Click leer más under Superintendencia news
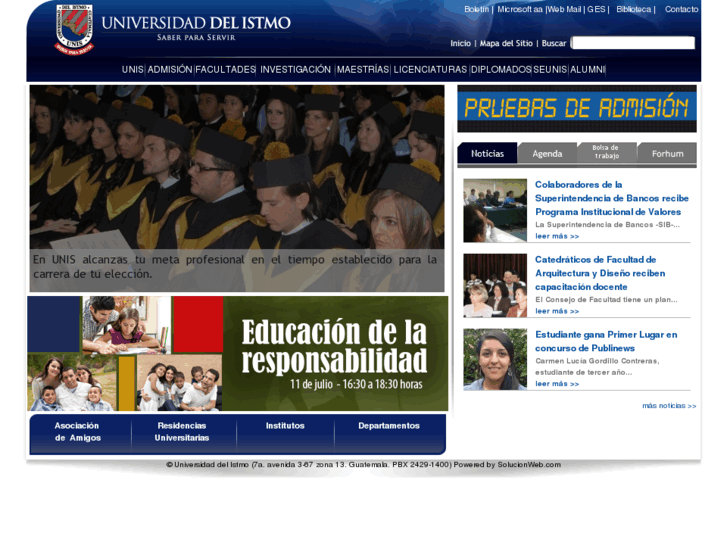 (x=557, y=236)
